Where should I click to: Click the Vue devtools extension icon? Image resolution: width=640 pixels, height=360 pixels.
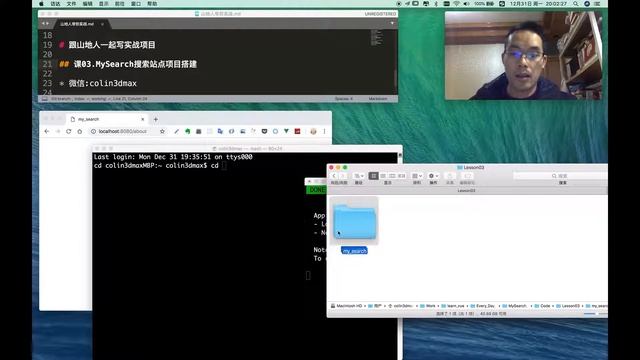[x=287, y=131]
